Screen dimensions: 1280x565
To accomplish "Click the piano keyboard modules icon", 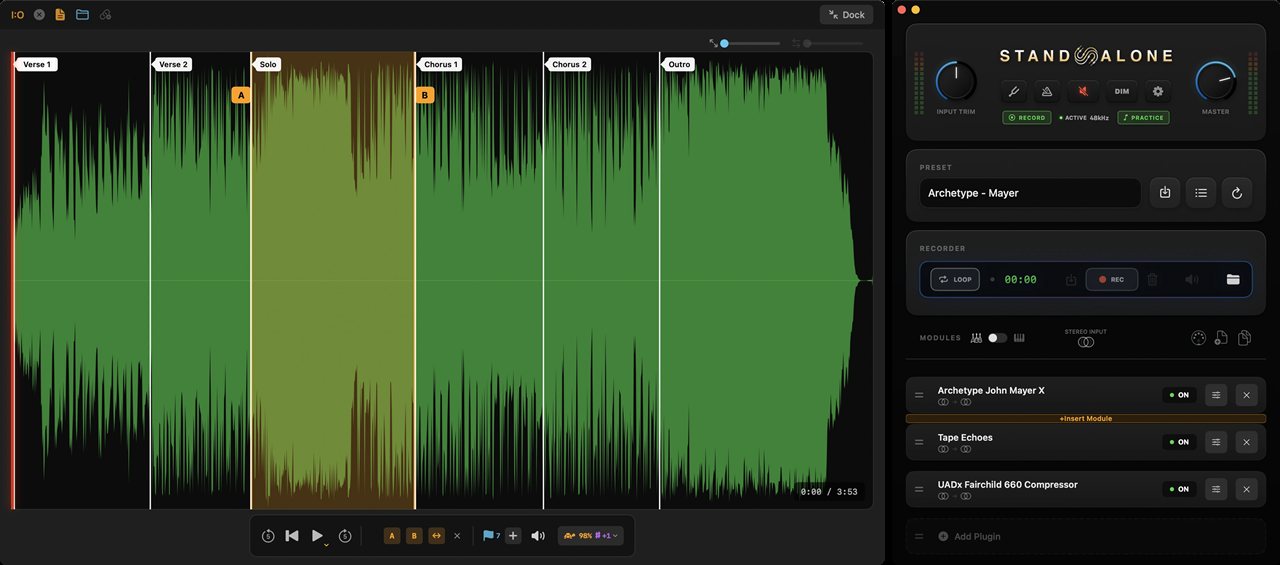I will [x=1019, y=338].
